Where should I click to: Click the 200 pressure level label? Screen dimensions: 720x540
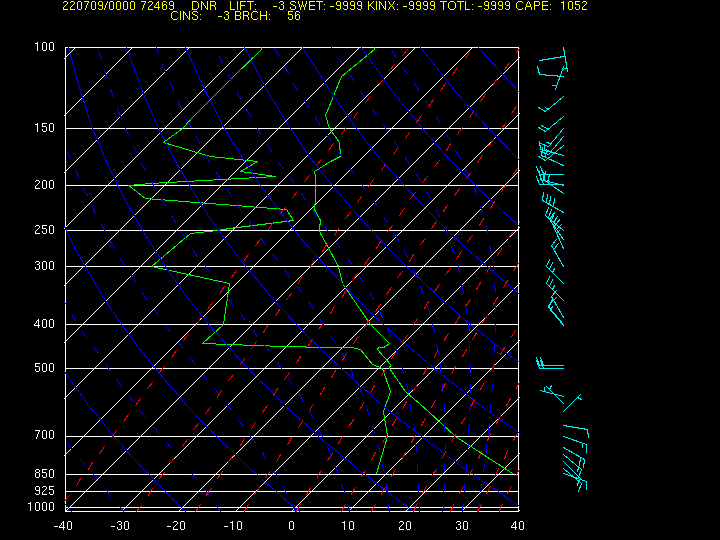point(45,185)
